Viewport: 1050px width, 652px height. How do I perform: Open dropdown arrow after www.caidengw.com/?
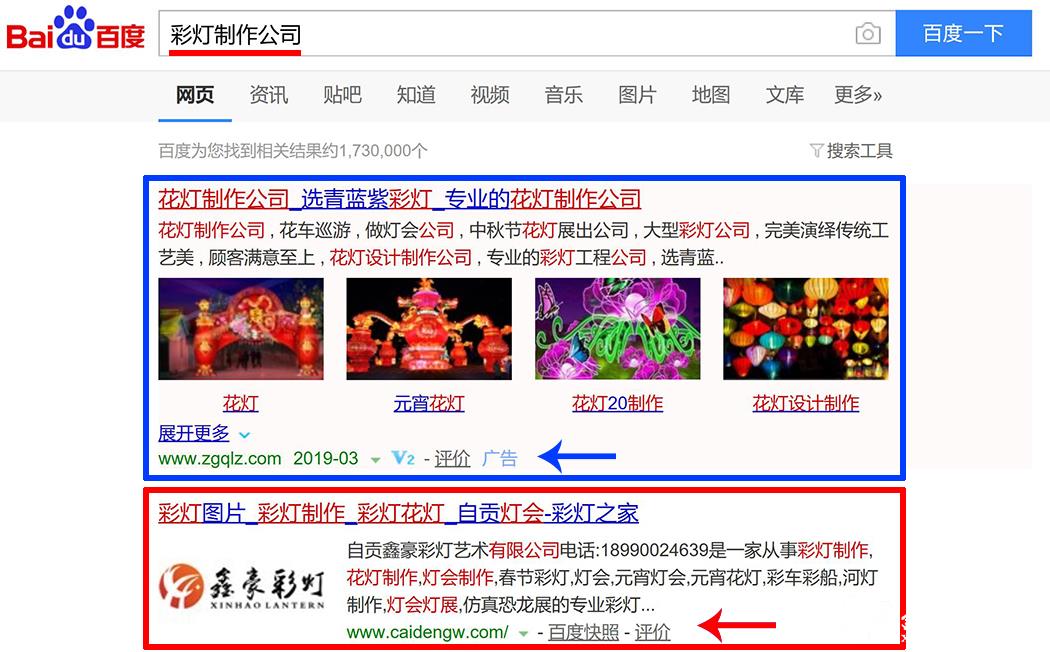524,633
